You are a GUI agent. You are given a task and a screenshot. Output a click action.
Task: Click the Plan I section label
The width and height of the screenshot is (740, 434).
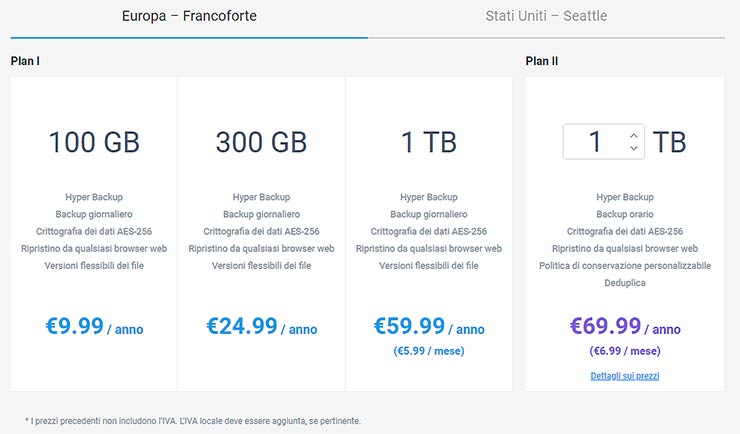tap(25, 61)
